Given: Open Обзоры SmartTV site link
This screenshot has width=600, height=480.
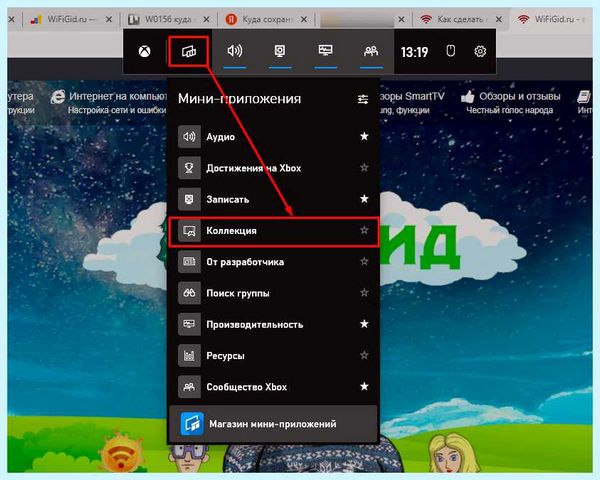Looking at the screenshot, I should (x=412, y=102).
